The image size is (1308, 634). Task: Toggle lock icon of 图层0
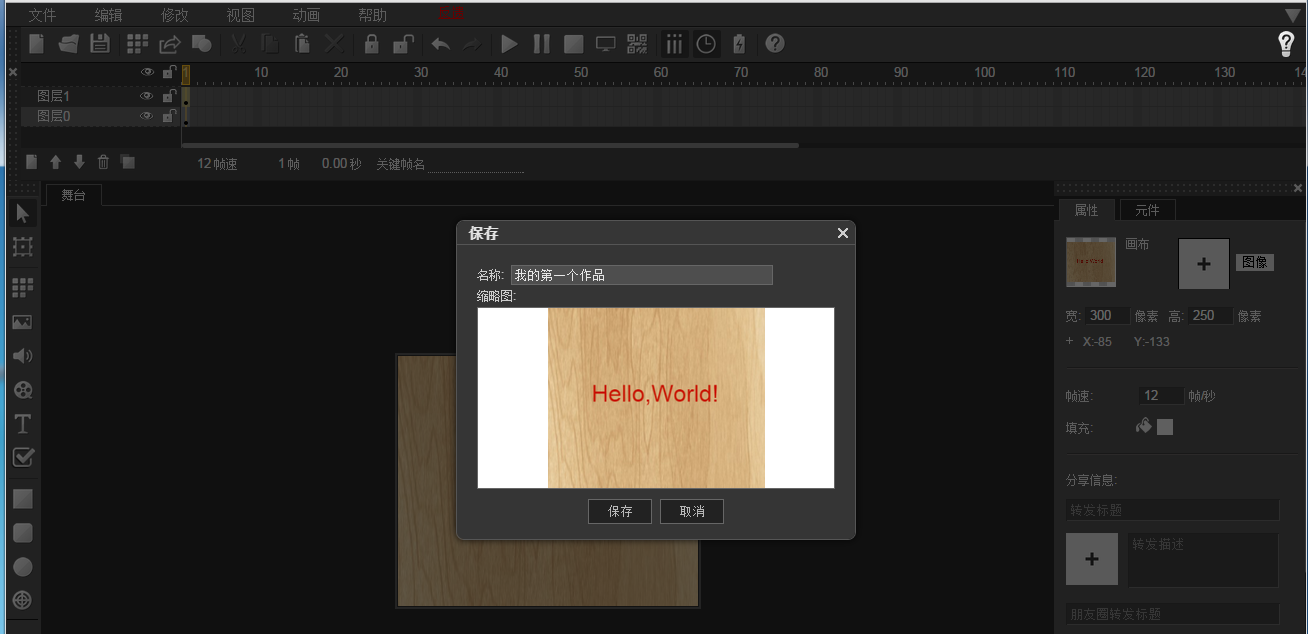pyautogui.click(x=169, y=116)
